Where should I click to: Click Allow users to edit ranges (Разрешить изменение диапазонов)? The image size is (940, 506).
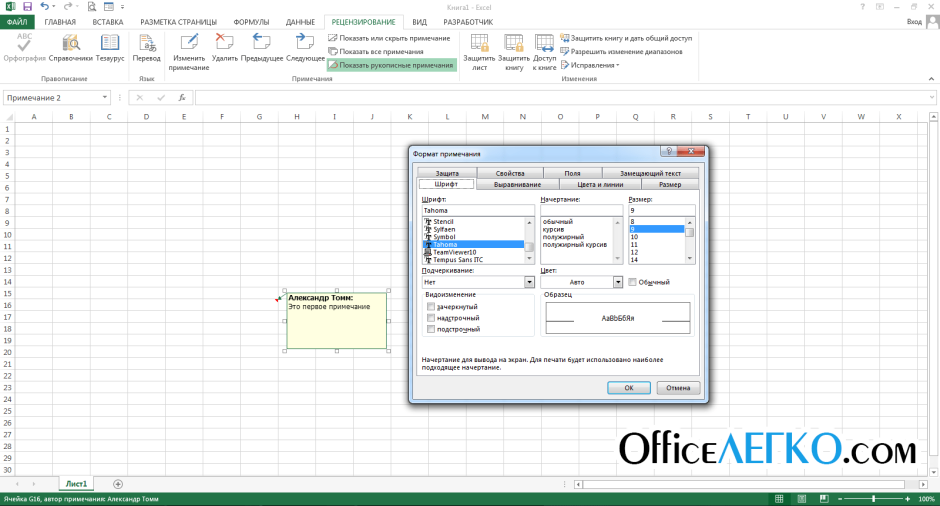pos(622,52)
